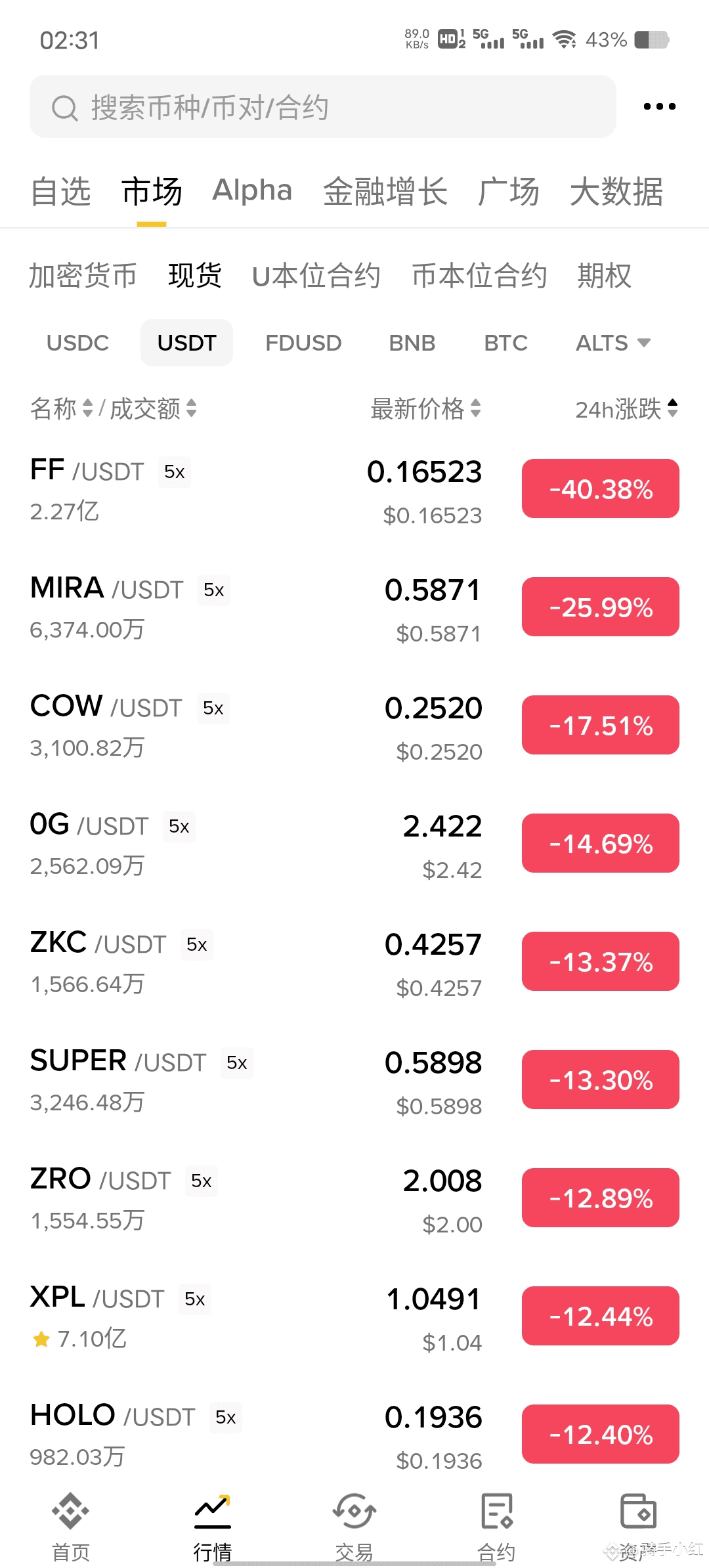709x1568 pixels.
Task: Switch to the U本位合约 tab
Action: pos(316,276)
